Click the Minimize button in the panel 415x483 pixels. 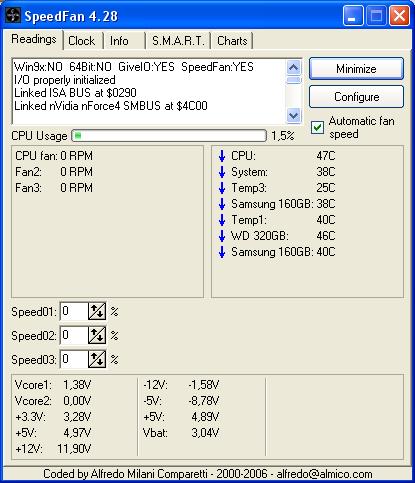[356, 69]
